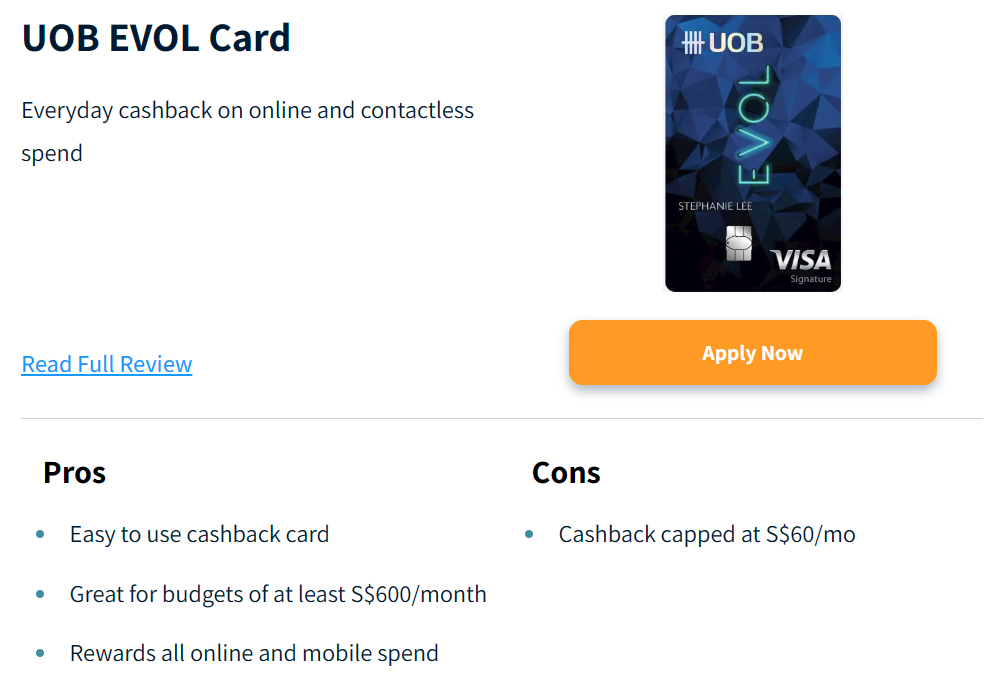
Task: Click the bullet before 'Cashback capped at S$60/mo'
Action: click(529, 535)
